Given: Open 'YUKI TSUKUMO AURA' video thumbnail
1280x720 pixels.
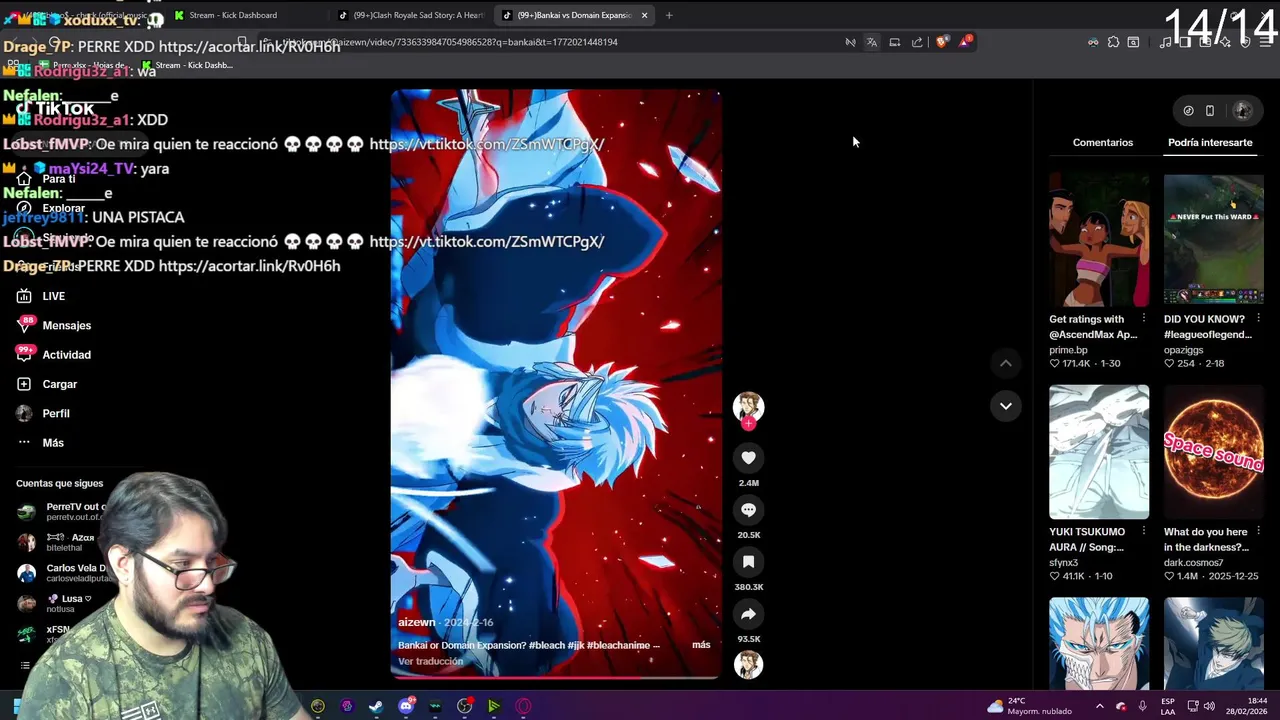Looking at the screenshot, I should tap(1099, 452).
